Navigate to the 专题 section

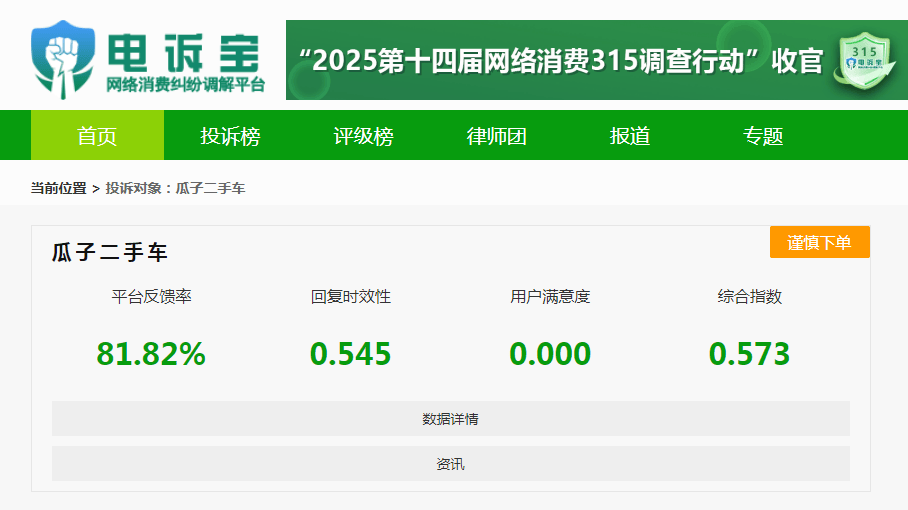click(x=763, y=136)
